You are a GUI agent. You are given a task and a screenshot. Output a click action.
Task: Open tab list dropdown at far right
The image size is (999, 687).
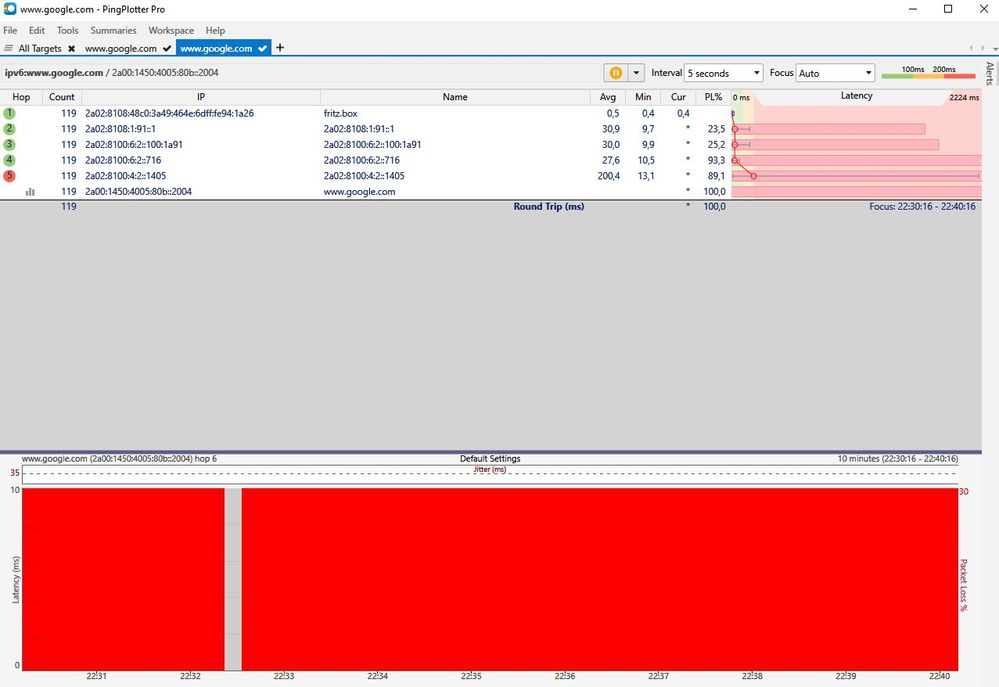coord(995,48)
